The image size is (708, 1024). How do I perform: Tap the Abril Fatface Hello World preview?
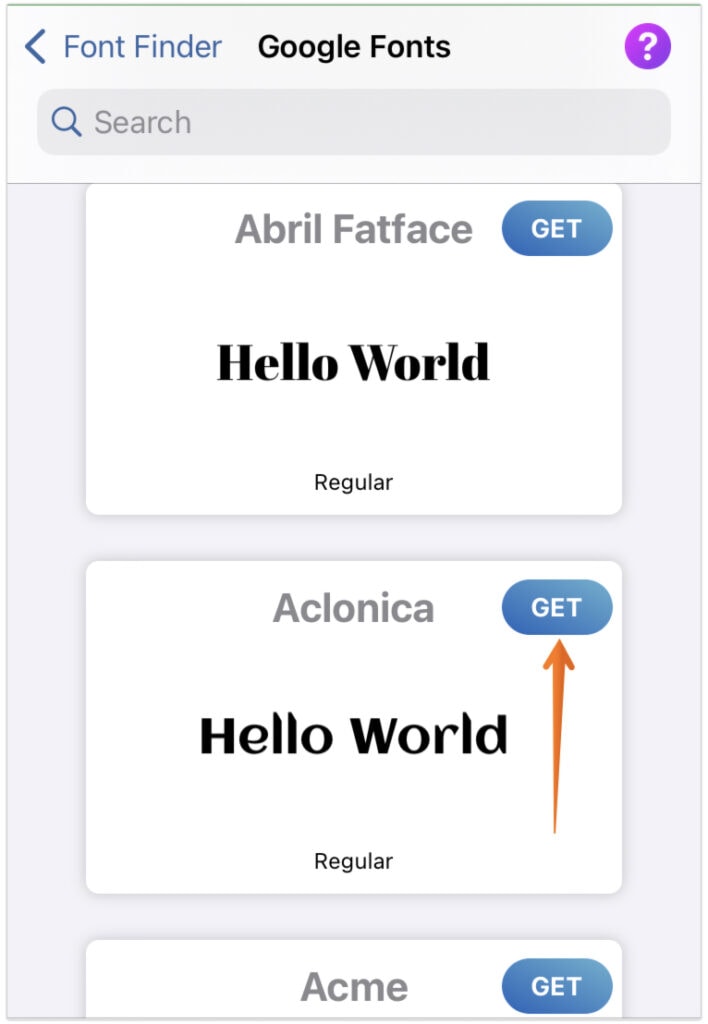tap(354, 362)
